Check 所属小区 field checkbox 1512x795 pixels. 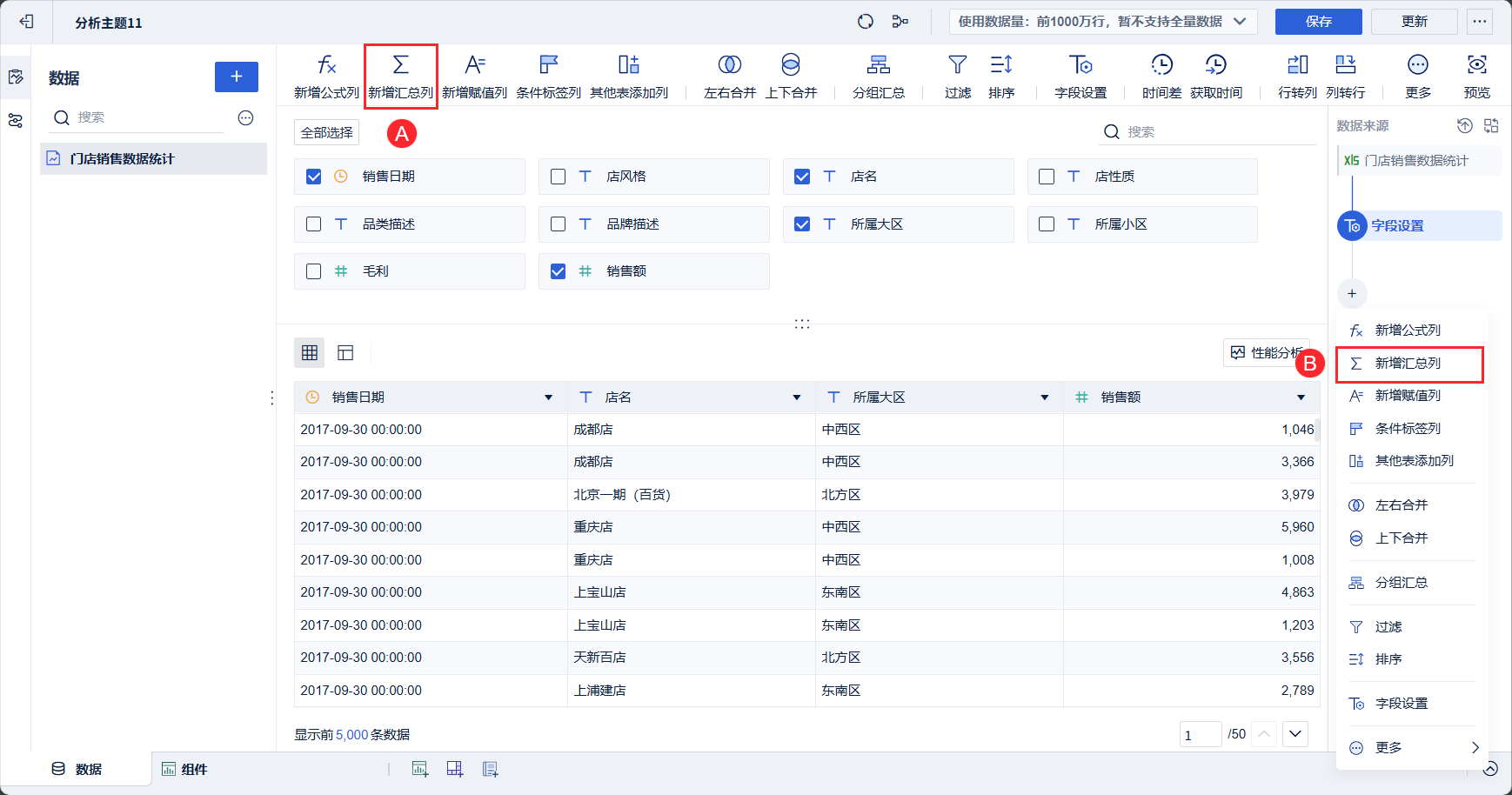click(1047, 224)
